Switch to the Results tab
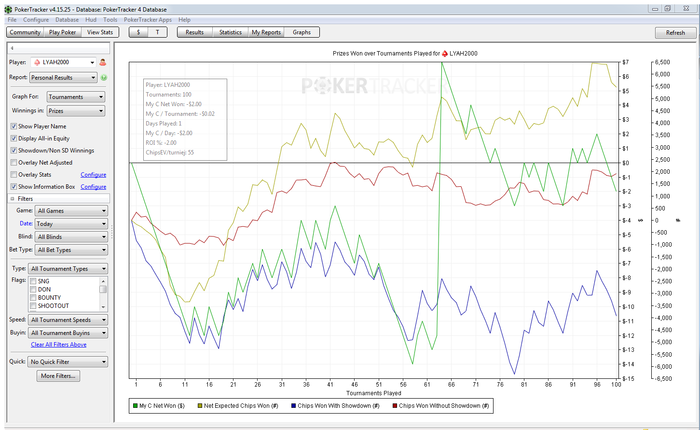The height and width of the screenshot is (430, 700). point(195,33)
